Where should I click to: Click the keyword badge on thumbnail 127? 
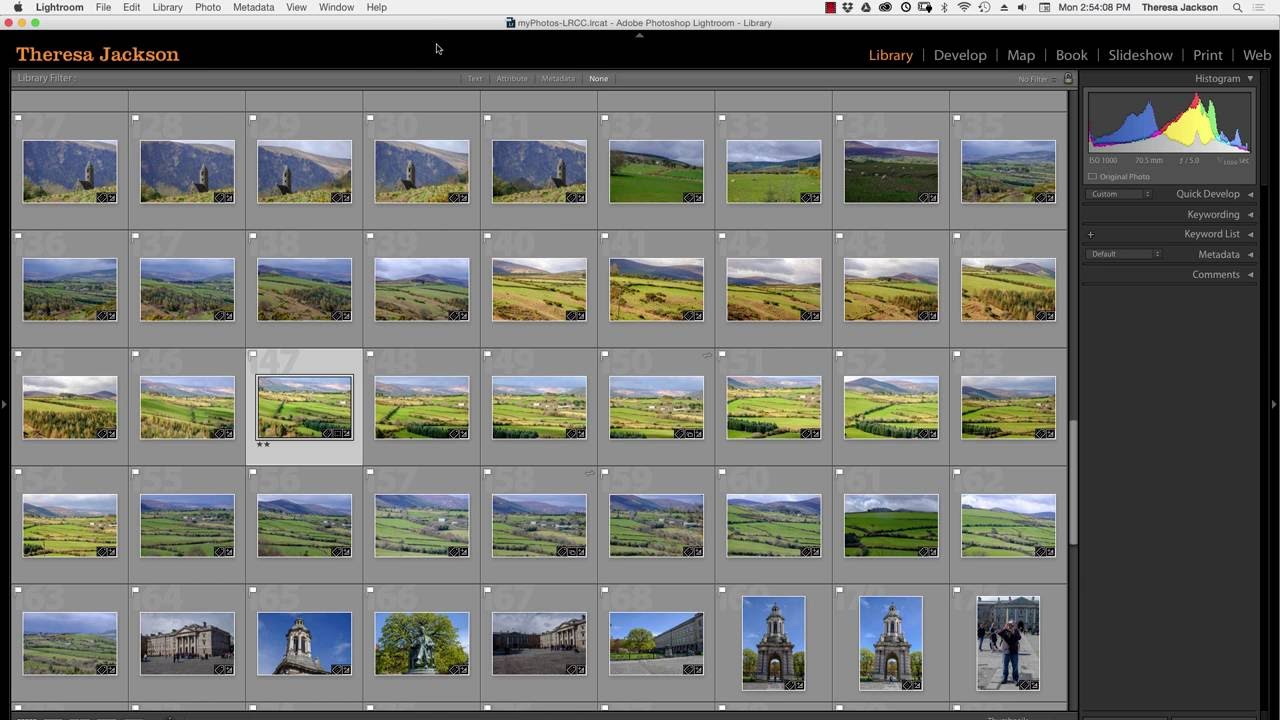coord(102,198)
